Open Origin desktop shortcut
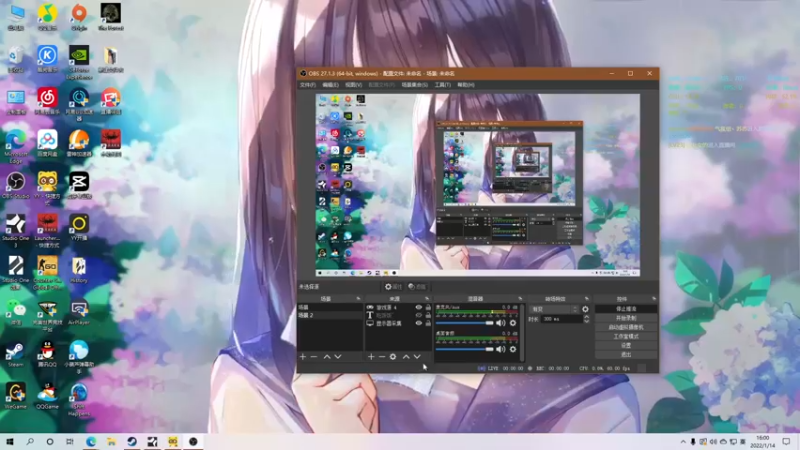Image resolution: width=800 pixels, height=450 pixels. click(x=79, y=17)
